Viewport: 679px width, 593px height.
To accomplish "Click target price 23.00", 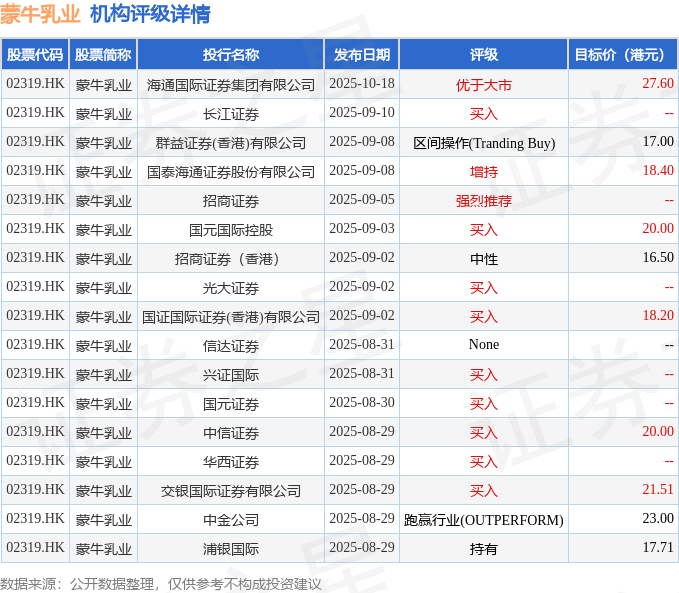I will click(658, 518).
